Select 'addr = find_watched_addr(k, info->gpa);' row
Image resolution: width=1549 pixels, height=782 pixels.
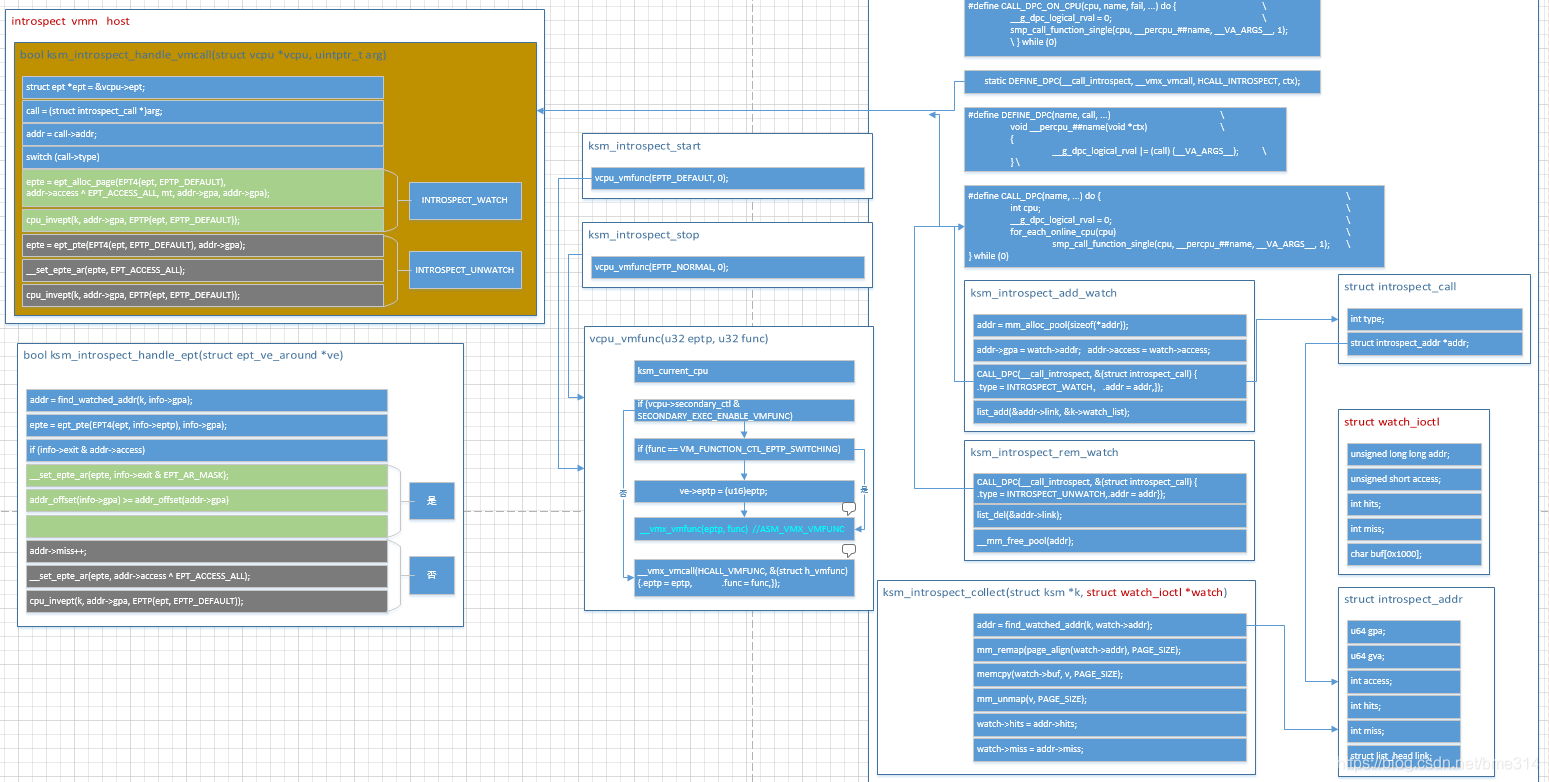point(207,400)
